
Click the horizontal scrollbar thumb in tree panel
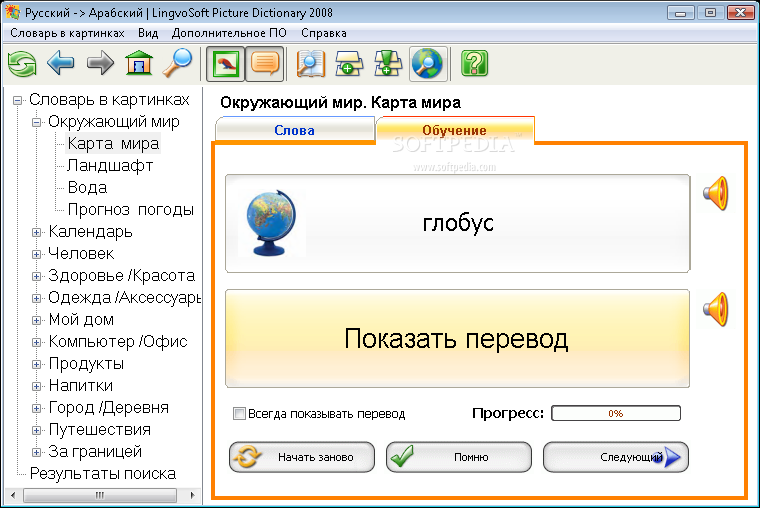100,495
